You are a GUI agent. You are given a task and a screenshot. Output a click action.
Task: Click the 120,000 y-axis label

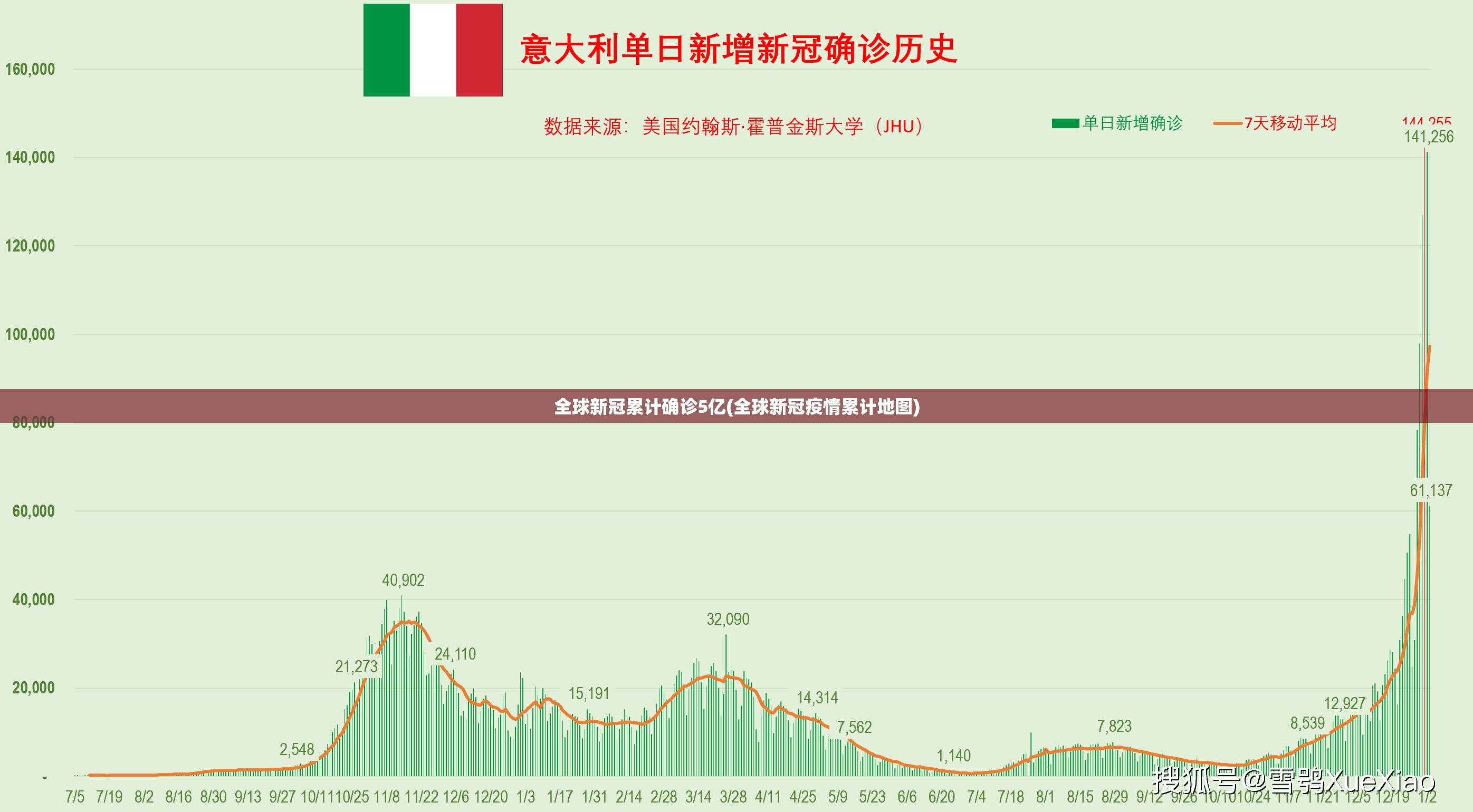point(30,246)
